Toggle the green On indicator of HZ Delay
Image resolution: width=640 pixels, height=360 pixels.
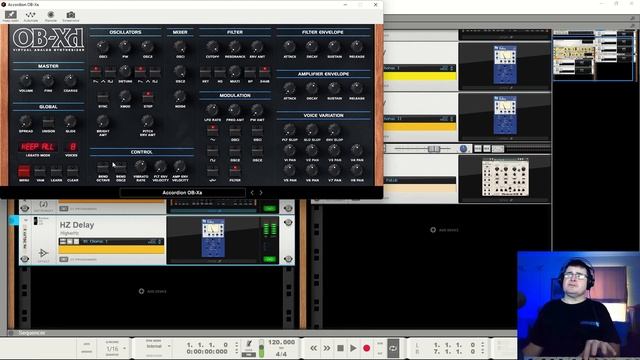pos(269,259)
